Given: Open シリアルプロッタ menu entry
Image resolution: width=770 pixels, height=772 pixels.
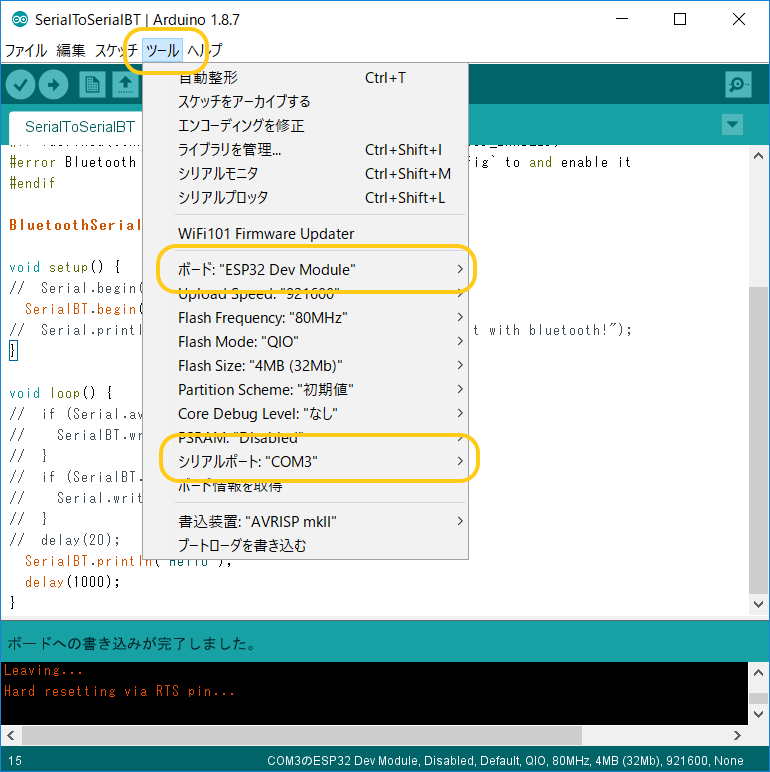Looking at the screenshot, I should [x=305, y=198].
